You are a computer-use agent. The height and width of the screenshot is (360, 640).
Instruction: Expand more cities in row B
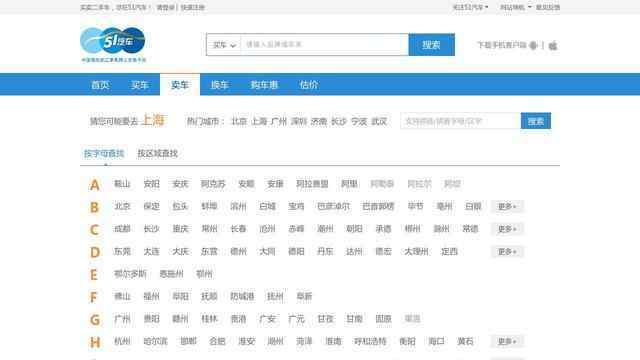pos(507,207)
